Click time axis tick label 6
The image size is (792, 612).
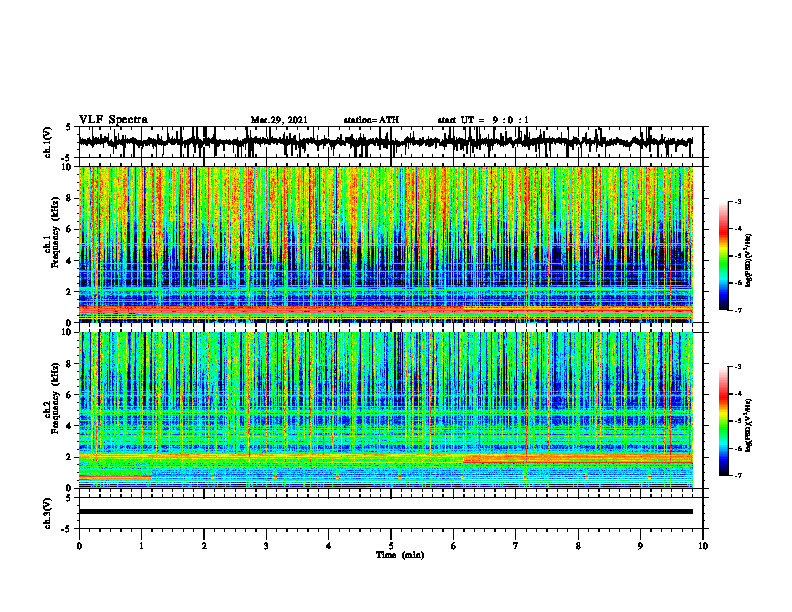[x=453, y=546]
